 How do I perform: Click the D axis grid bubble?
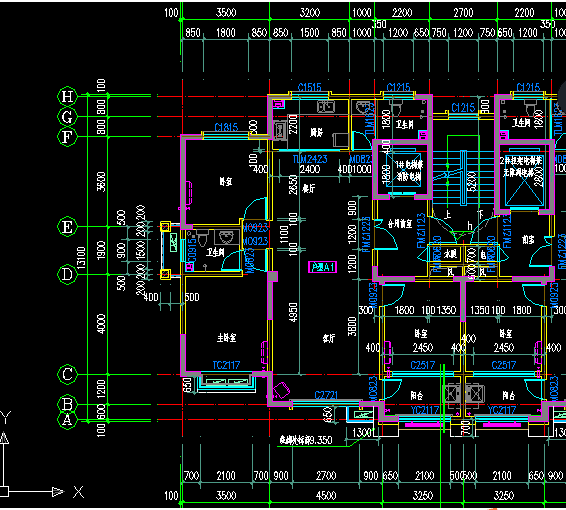point(67,274)
